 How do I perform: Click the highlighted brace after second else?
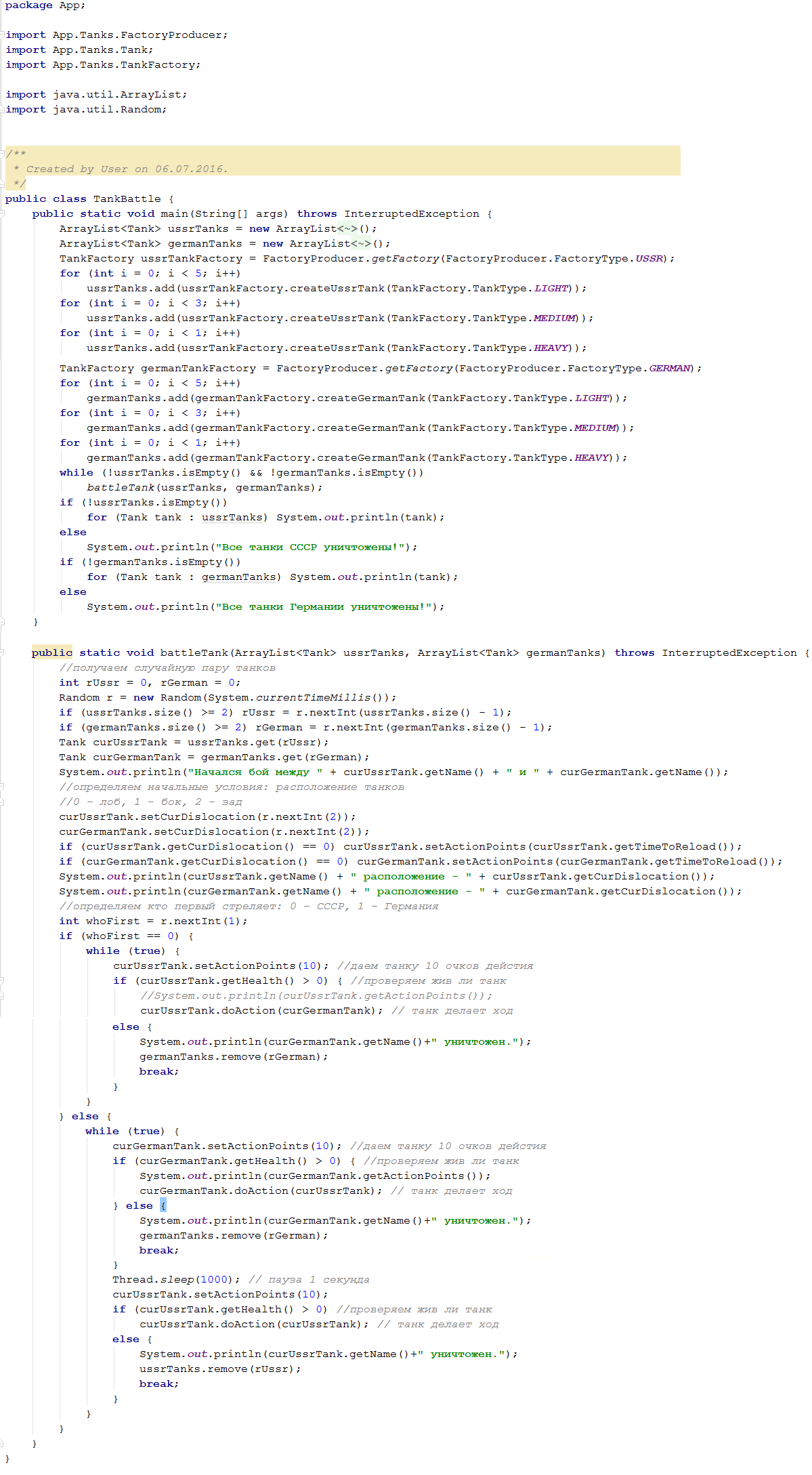coord(163,1205)
